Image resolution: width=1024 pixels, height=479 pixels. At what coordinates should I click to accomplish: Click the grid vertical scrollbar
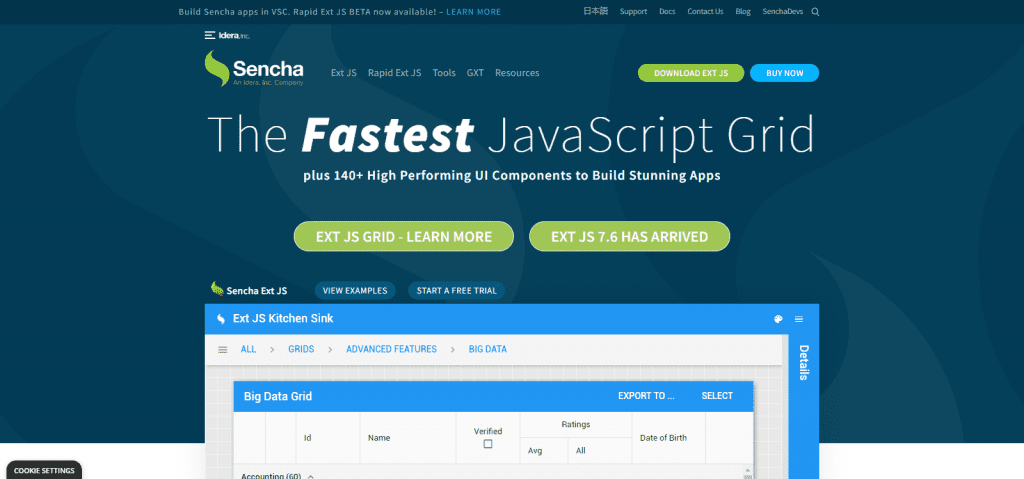[748, 473]
